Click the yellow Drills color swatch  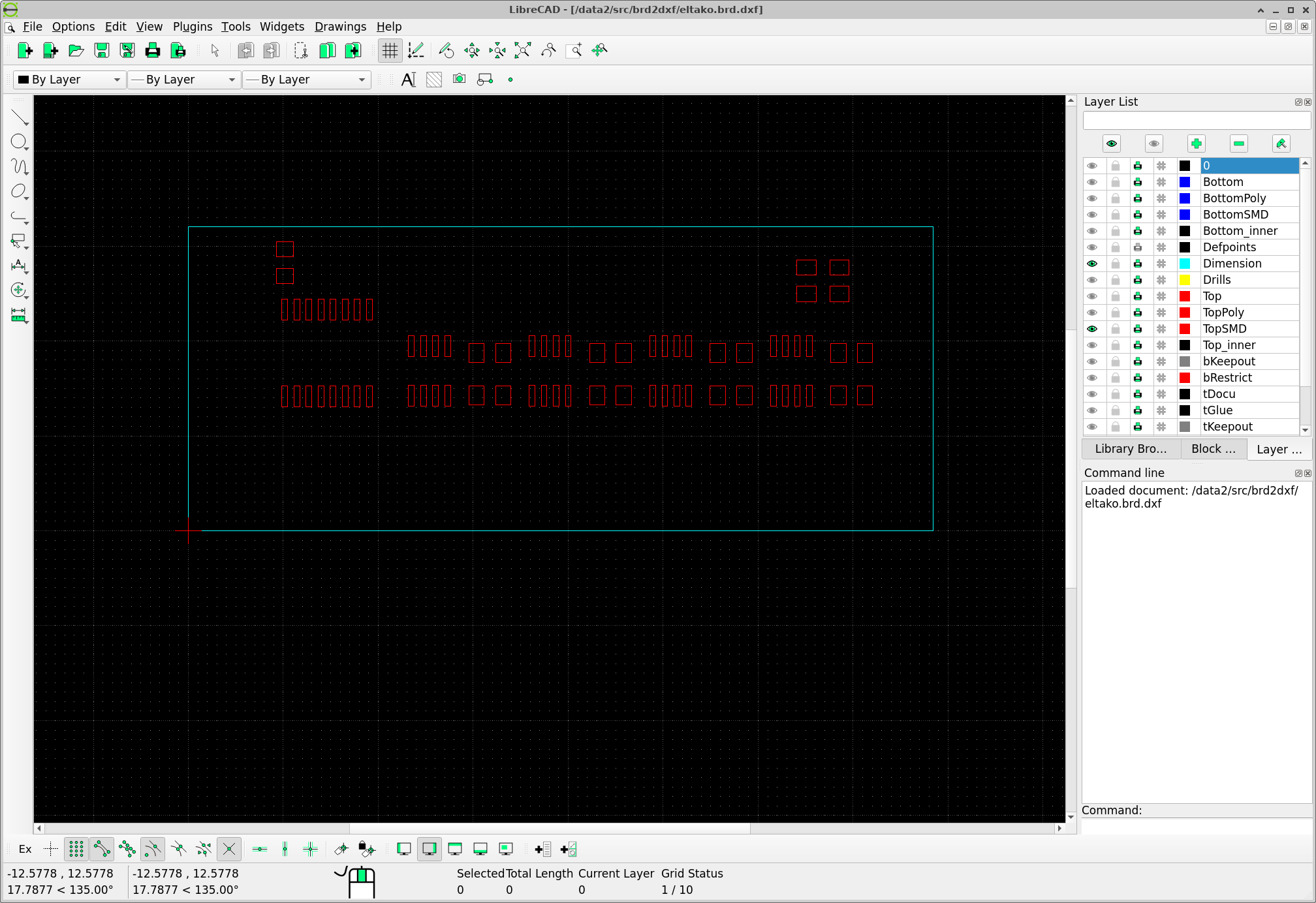pos(1185,280)
